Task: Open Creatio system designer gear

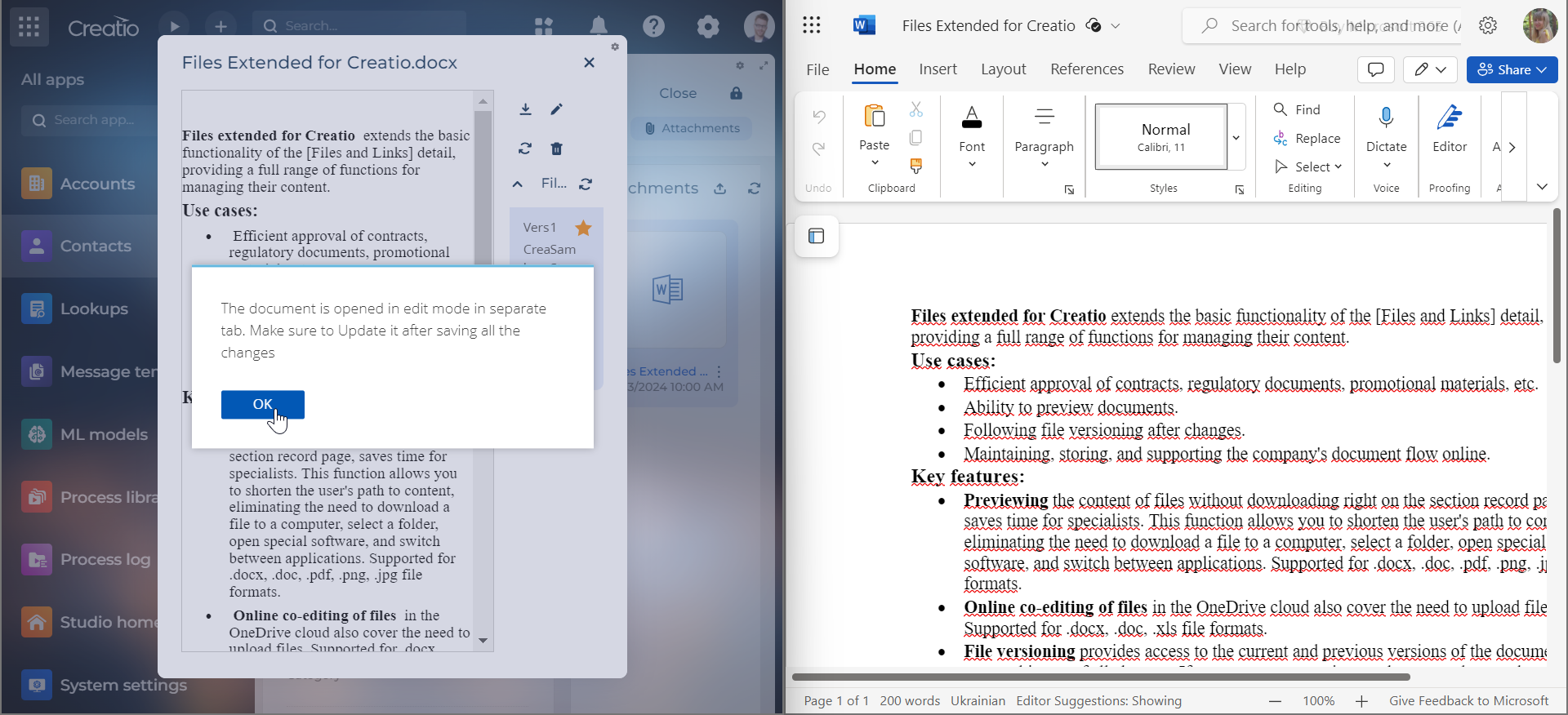Action: 708,27
